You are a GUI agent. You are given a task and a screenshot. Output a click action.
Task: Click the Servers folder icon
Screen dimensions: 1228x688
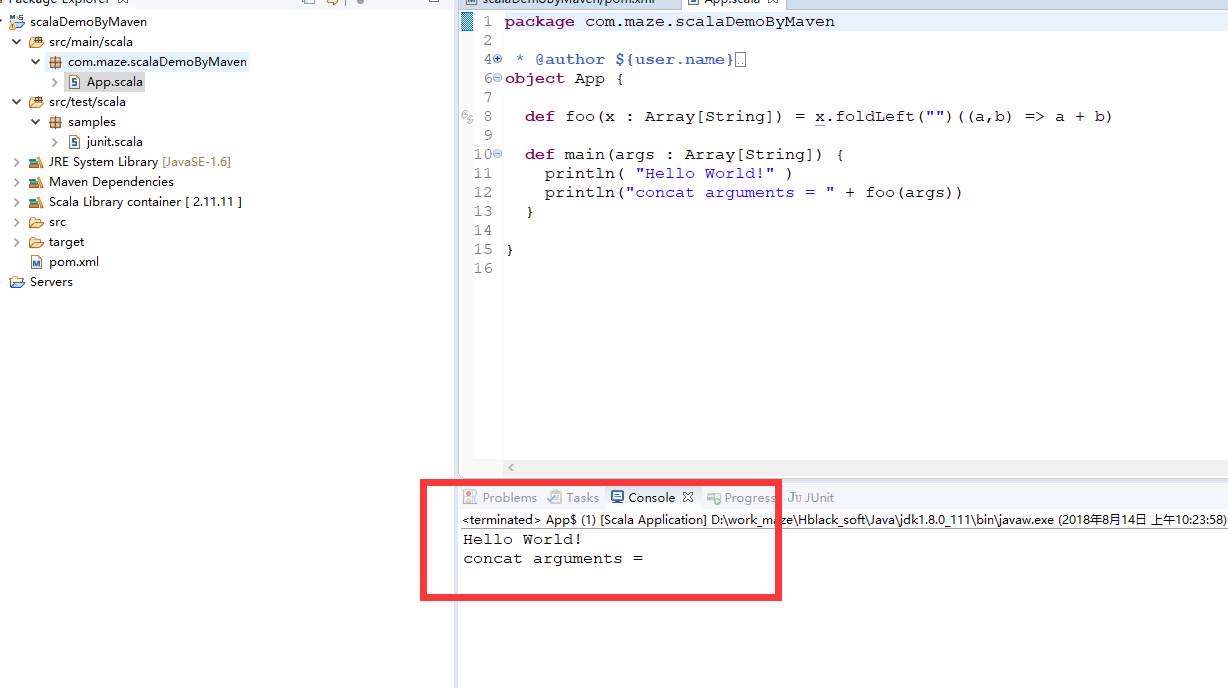(x=17, y=282)
